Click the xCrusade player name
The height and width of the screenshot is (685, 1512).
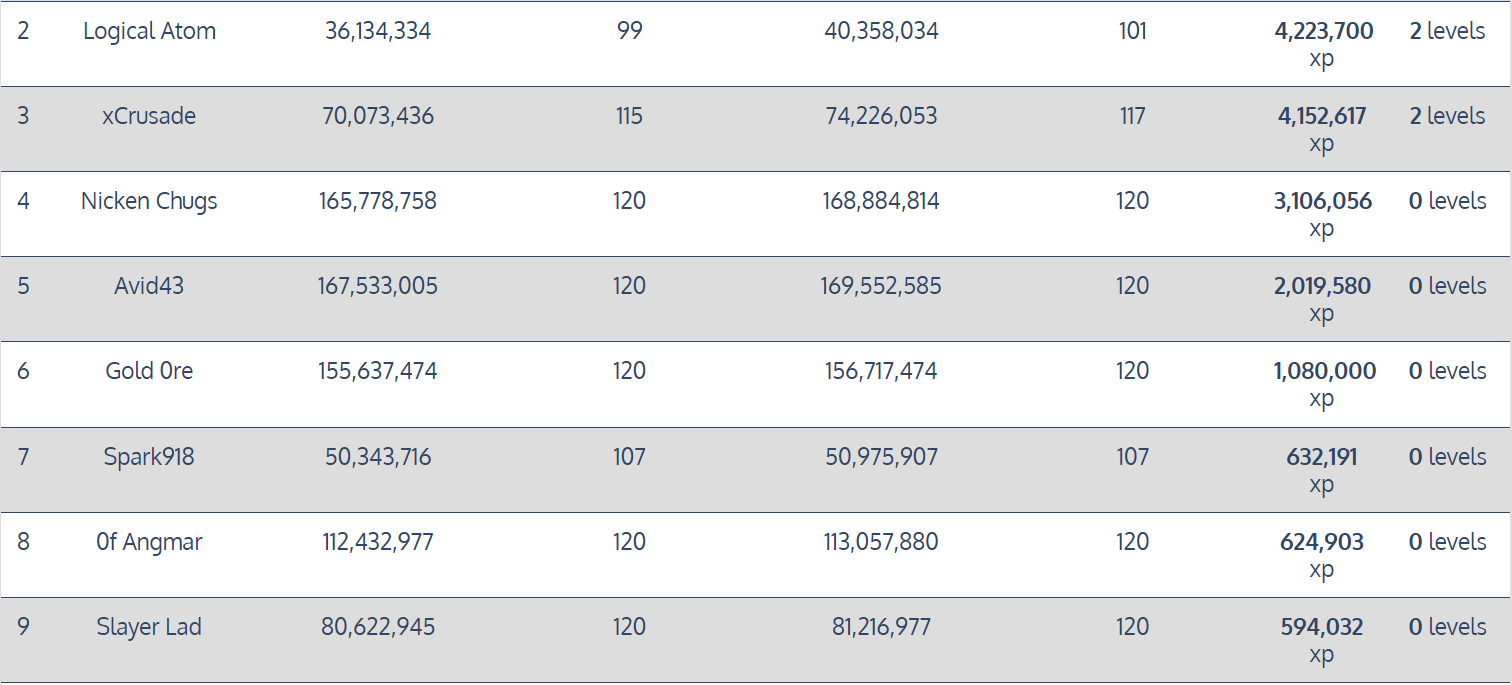click(149, 116)
